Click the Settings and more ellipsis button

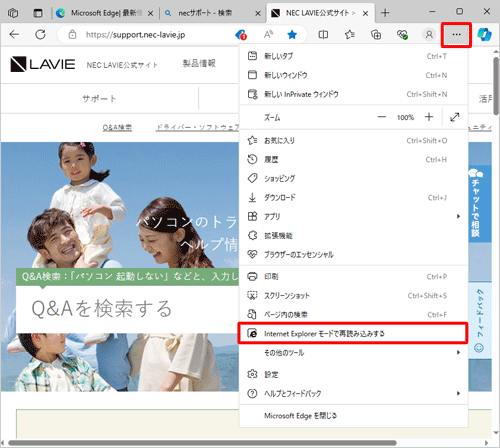click(x=456, y=35)
